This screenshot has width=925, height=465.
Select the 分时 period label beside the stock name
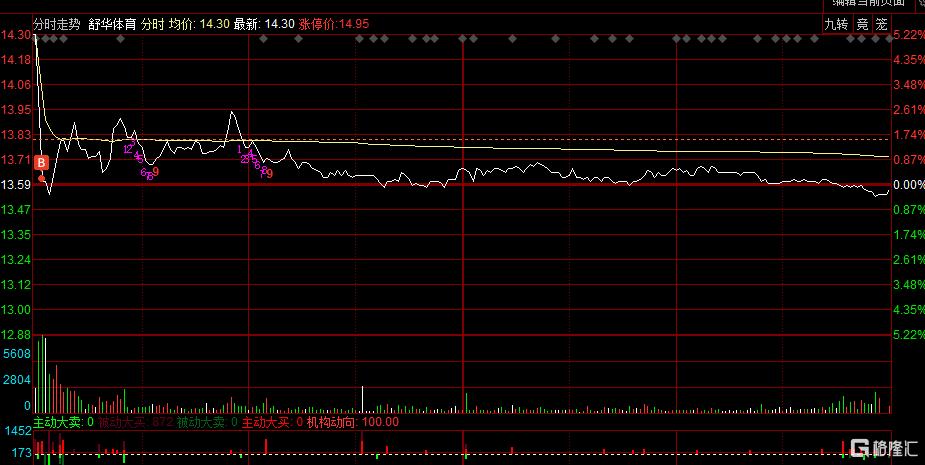pos(152,24)
